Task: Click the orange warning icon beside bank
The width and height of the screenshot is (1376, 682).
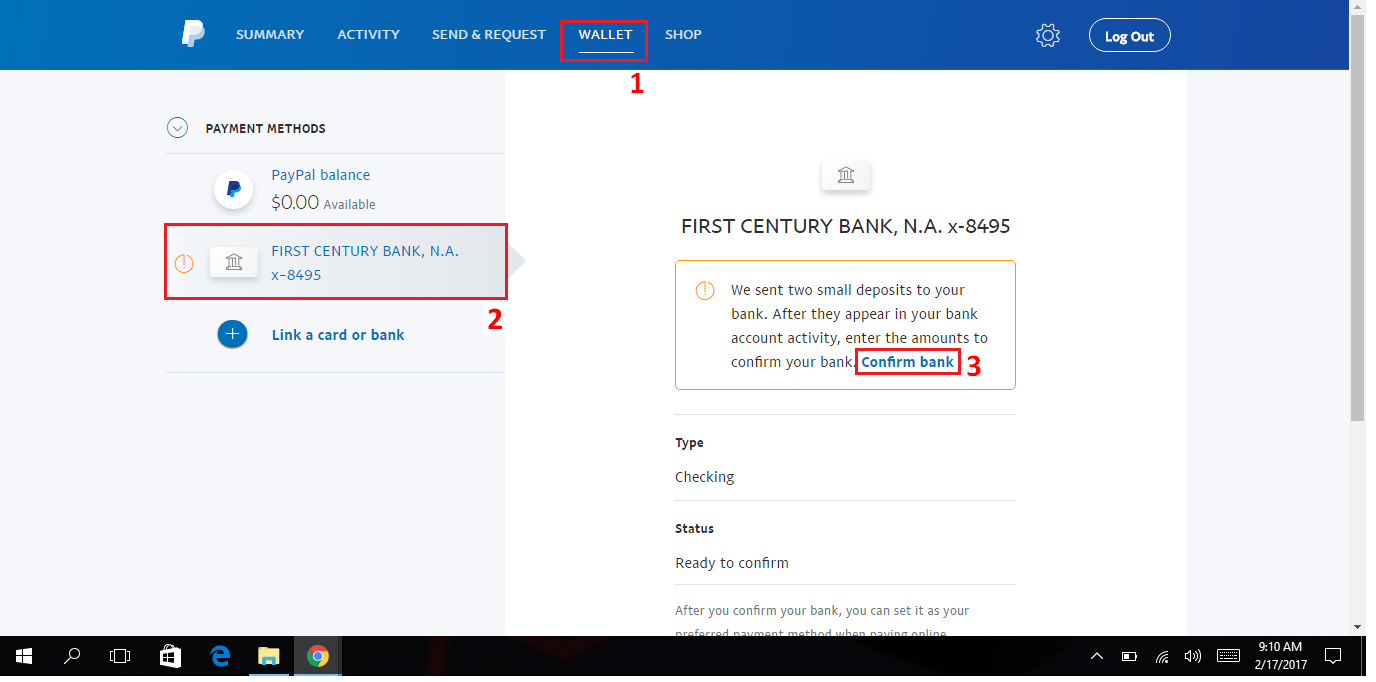Action: [184, 263]
